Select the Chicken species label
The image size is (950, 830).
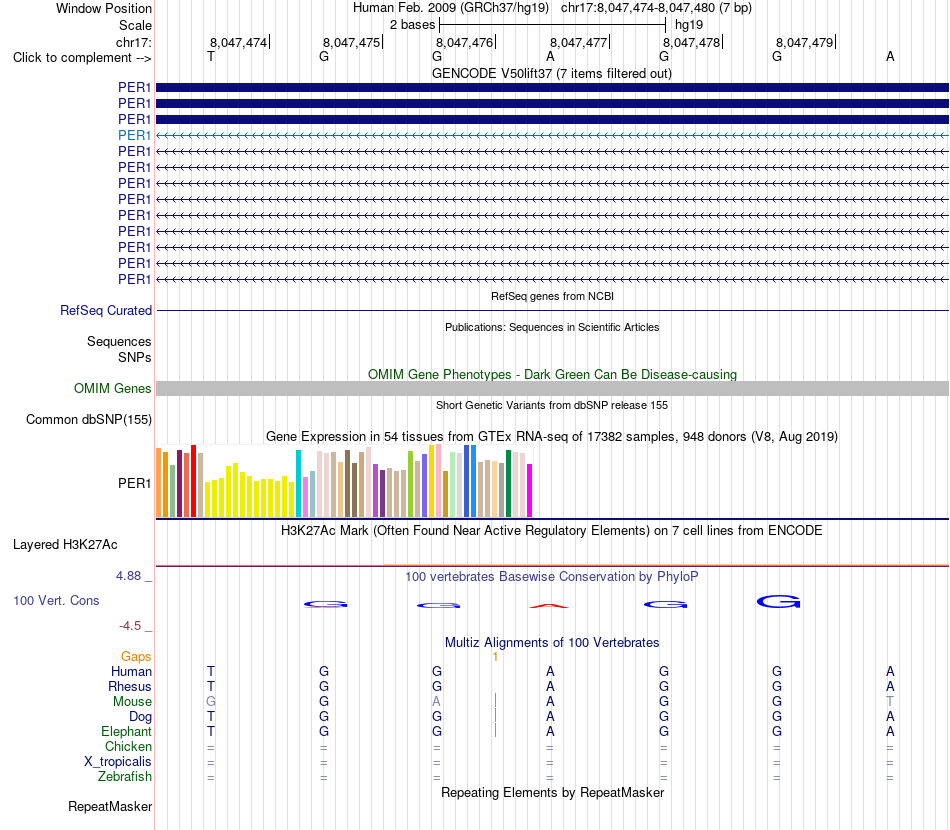coord(128,746)
